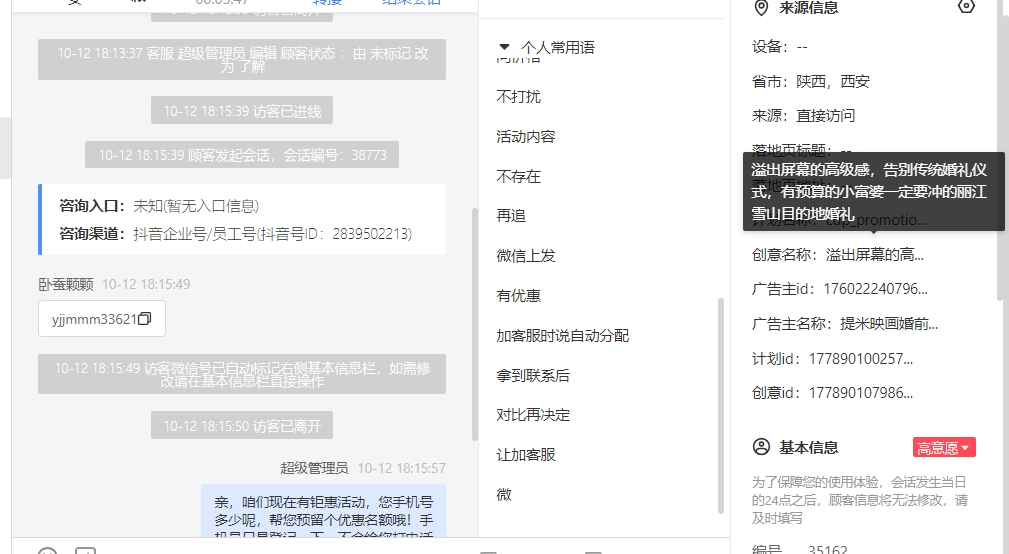Click the 18:15:50 访客已离开 notice

point(242,425)
